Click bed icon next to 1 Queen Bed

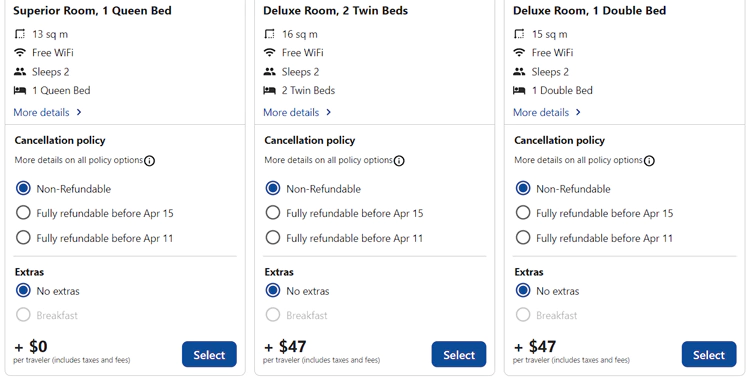coord(20,90)
